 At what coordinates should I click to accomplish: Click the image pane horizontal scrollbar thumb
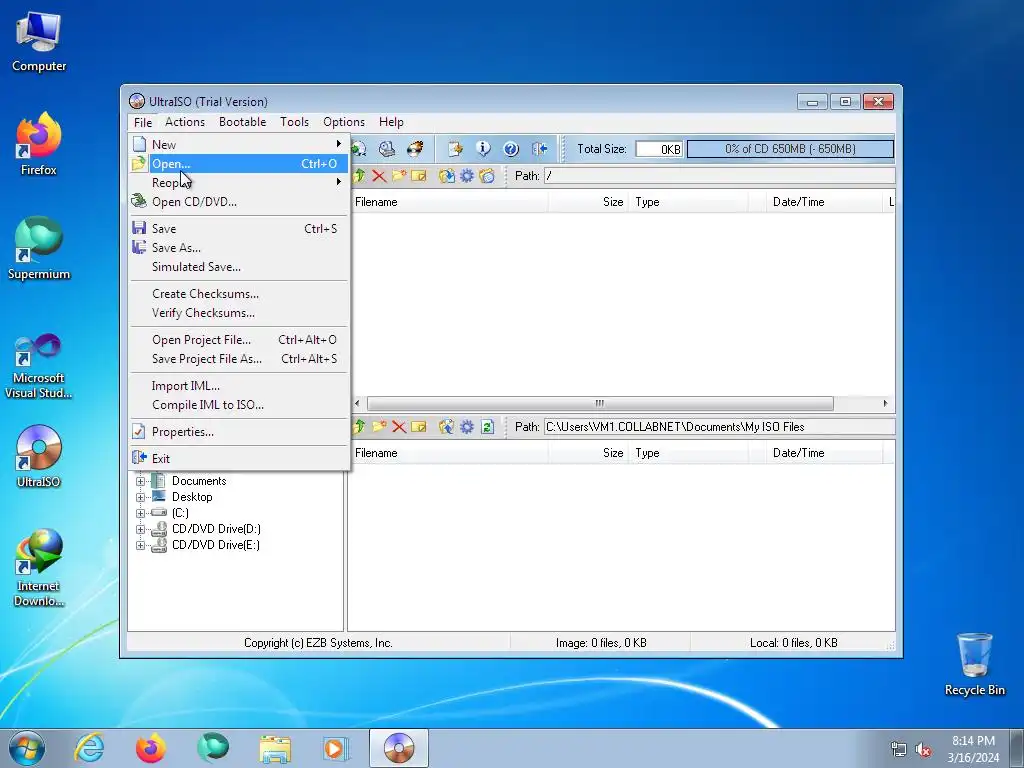[x=600, y=404]
